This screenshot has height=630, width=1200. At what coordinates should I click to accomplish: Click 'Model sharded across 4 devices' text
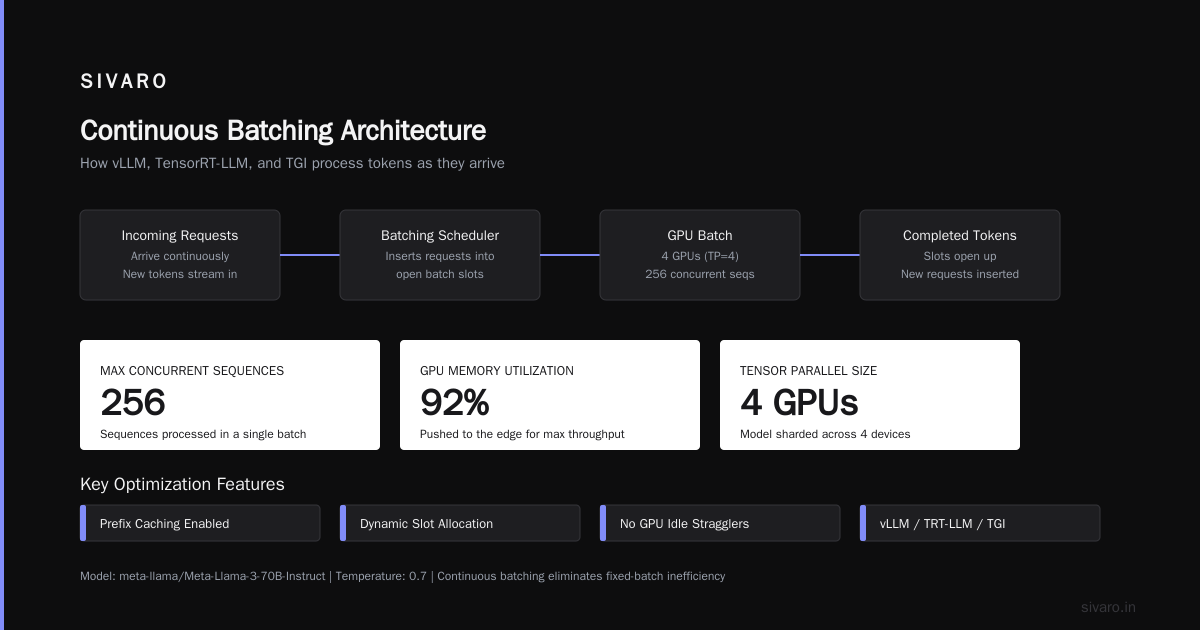825,434
